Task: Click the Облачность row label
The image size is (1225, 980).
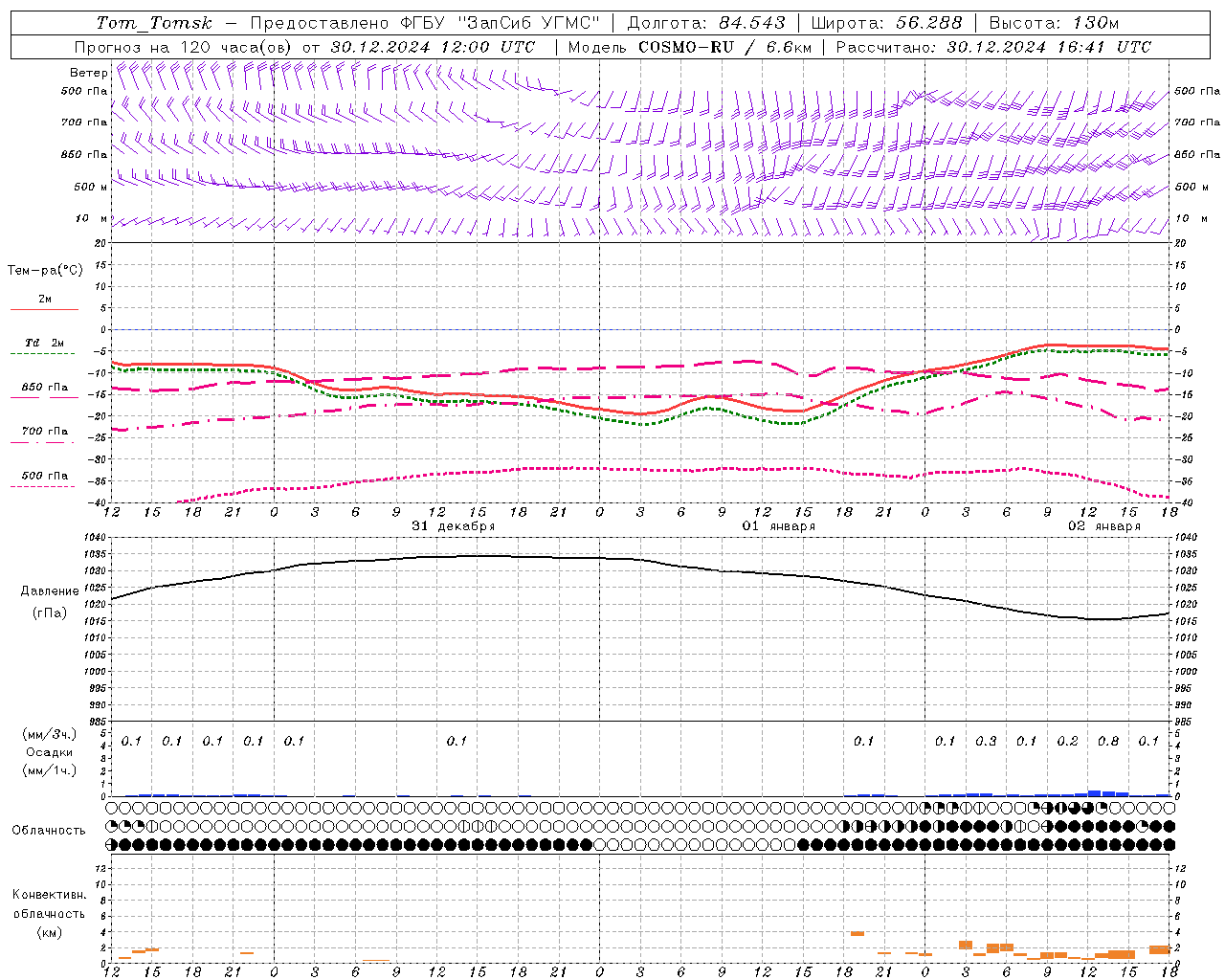Action: pyautogui.click(x=49, y=831)
